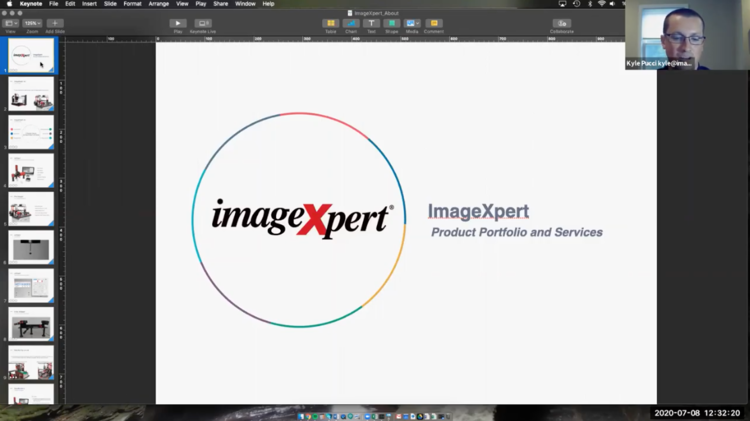Screen dimensions: 750x421
Task: Open the Help menu
Action: [268, 4]
